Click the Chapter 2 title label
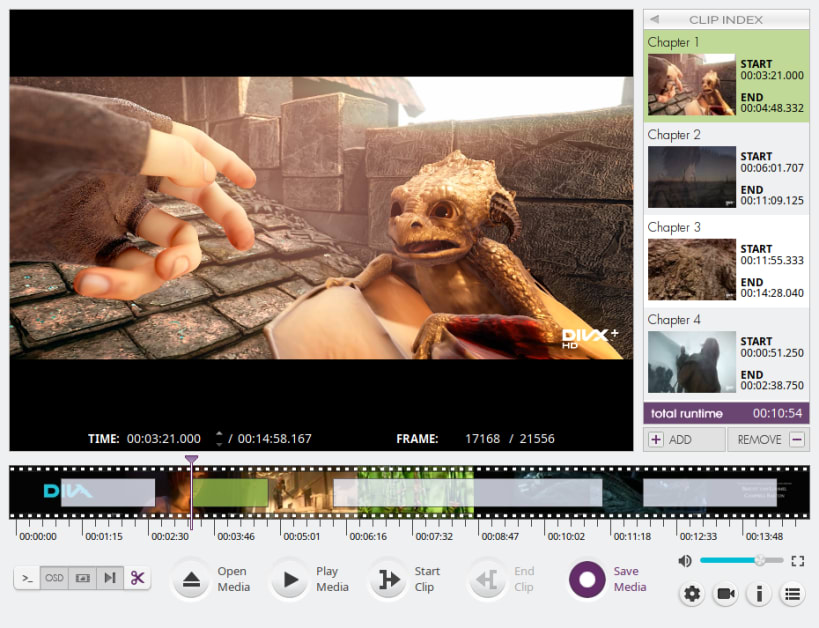Viewport: 819px width, 628px height. tap(674, 135)
